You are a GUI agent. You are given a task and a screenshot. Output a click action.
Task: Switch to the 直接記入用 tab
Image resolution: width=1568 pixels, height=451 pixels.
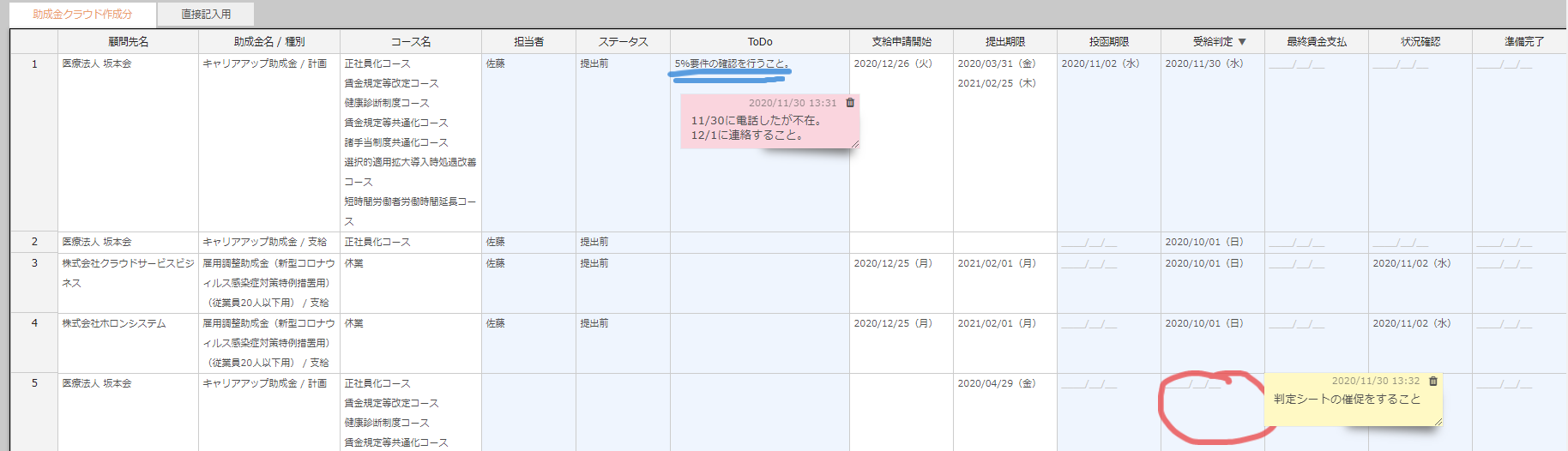click(x=206, y=14)
